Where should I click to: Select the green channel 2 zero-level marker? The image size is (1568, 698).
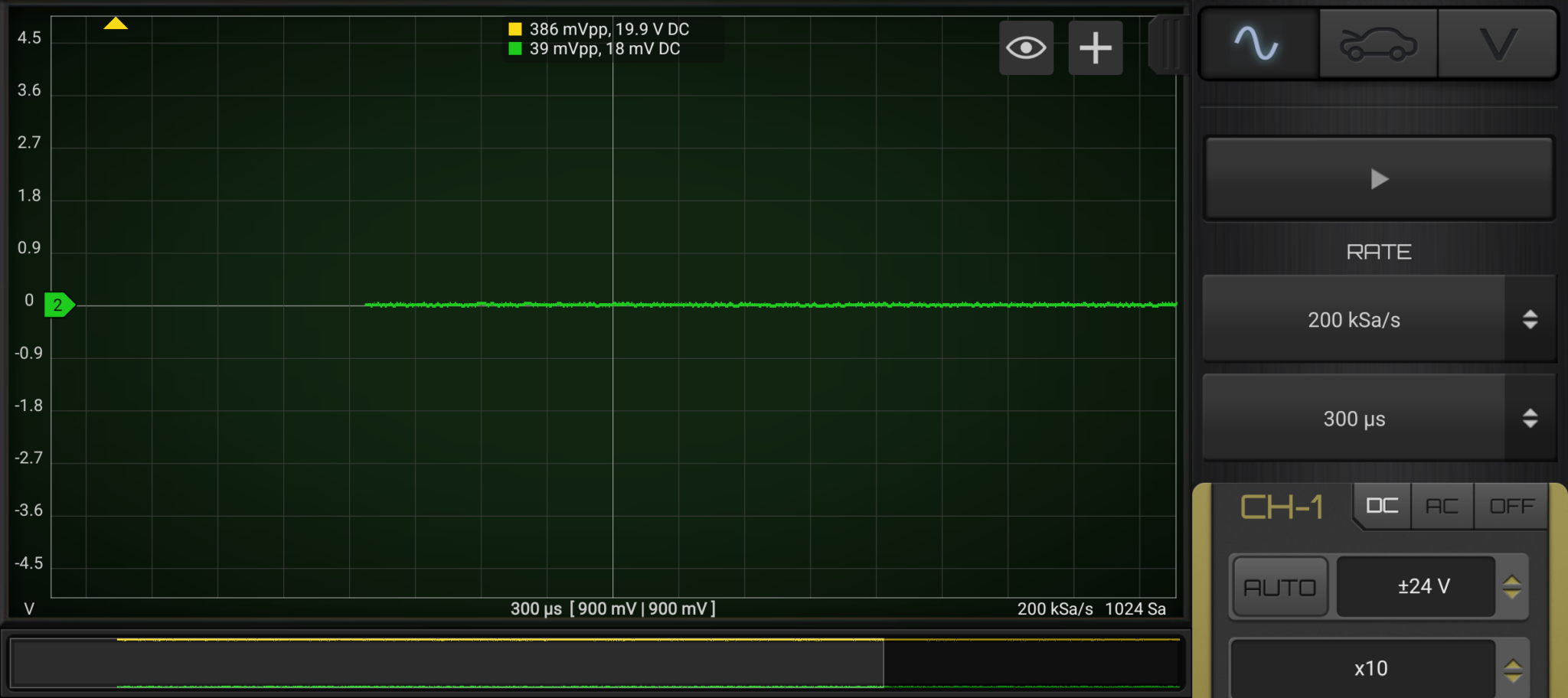59,305
